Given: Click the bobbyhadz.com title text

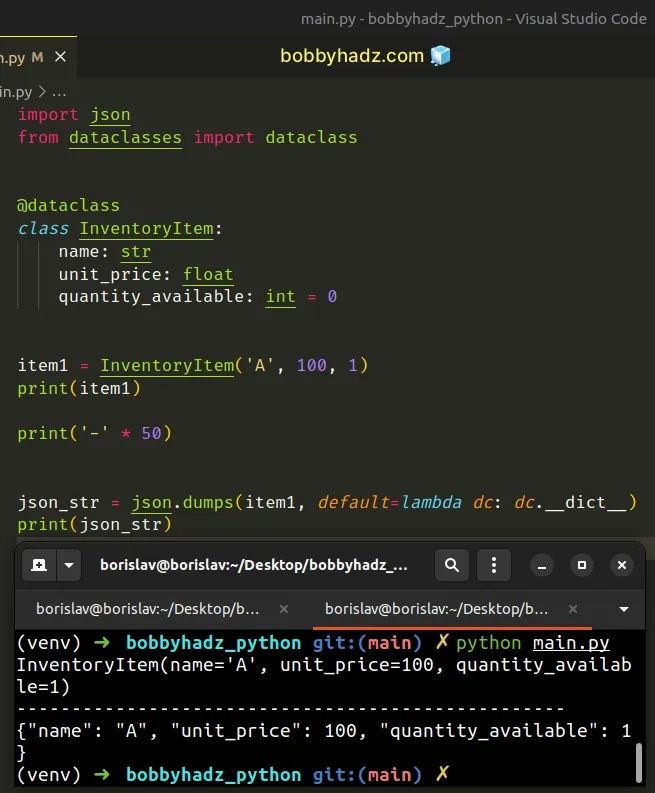Looking at the screenshot, I should click(x=352, y=56).
